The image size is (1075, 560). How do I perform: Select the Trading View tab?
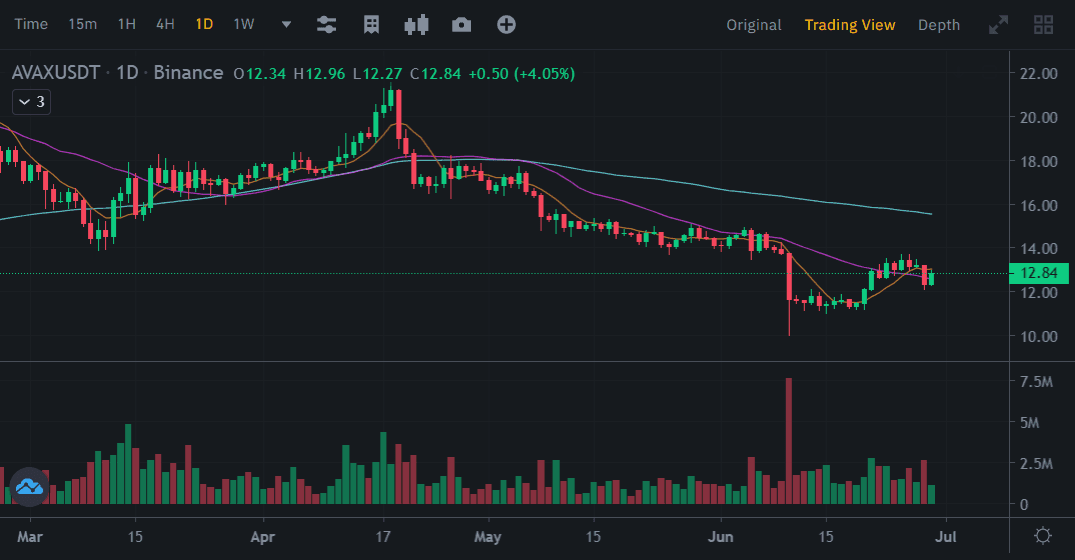850,25
